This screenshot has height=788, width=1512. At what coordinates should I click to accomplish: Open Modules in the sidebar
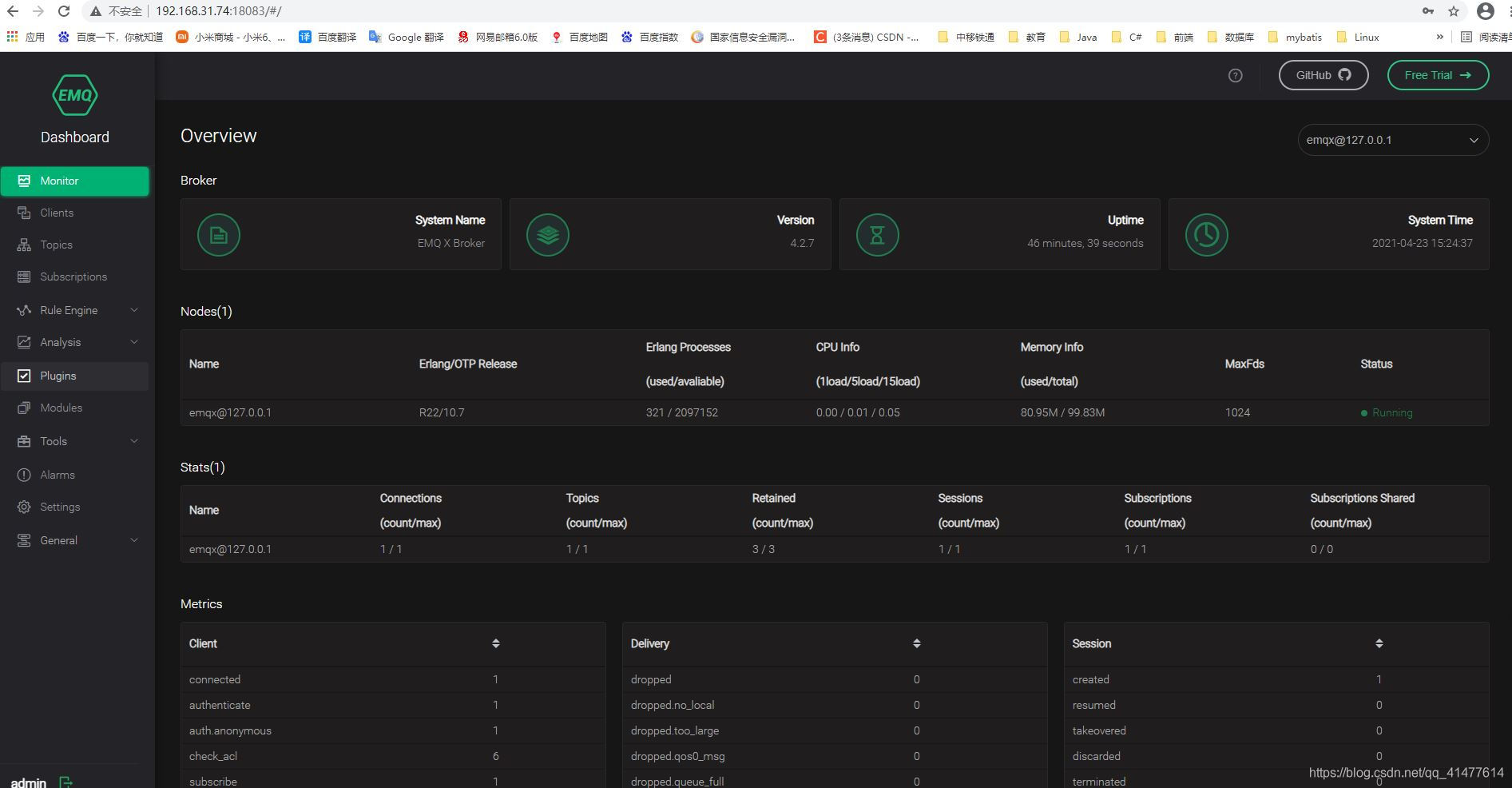[x=74, y=408]
